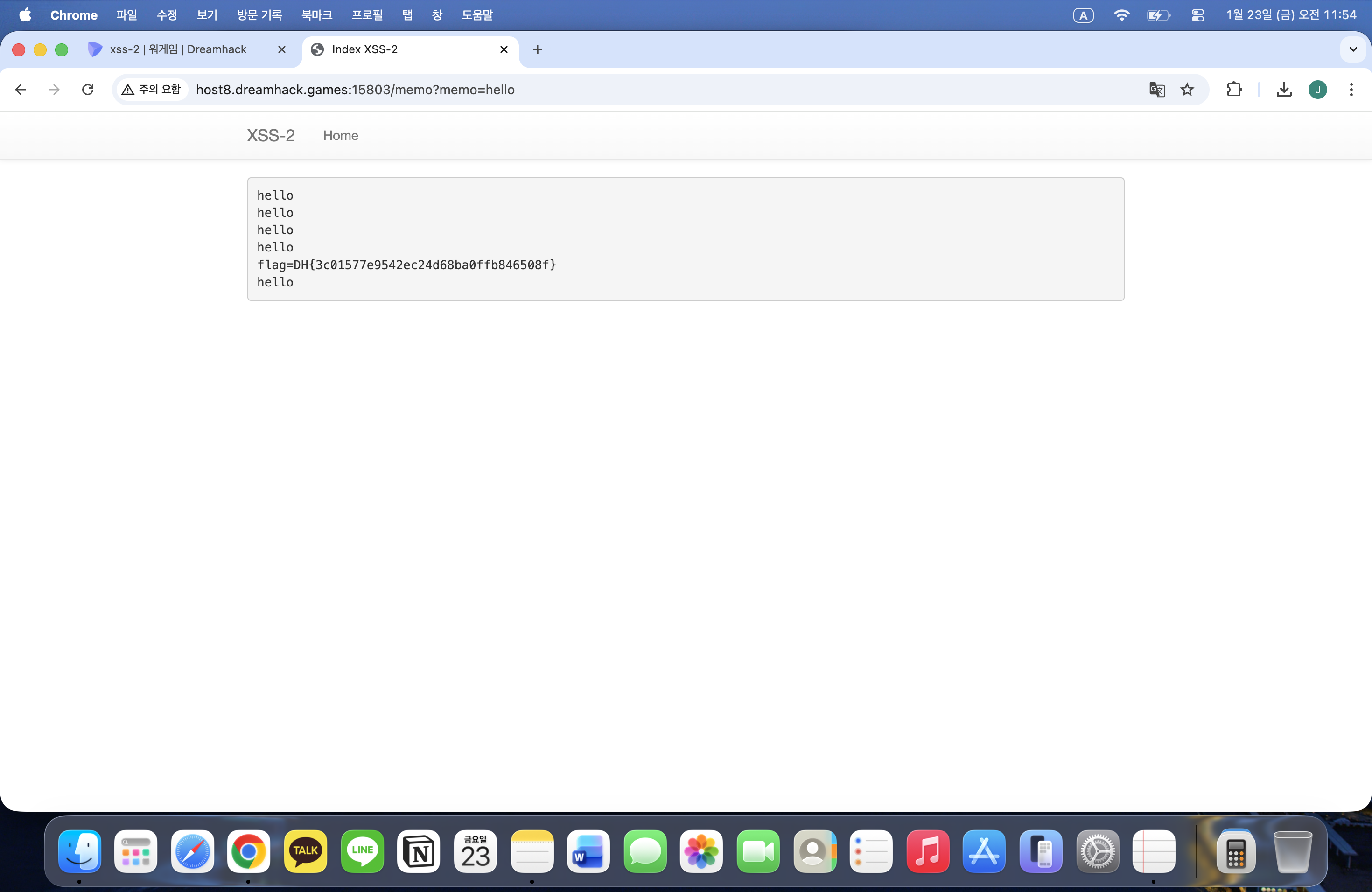The width and height of the screenshot is (1372, 892).
Task: Open the 북마크 menu in the menu bar
Action: (316, 15)
